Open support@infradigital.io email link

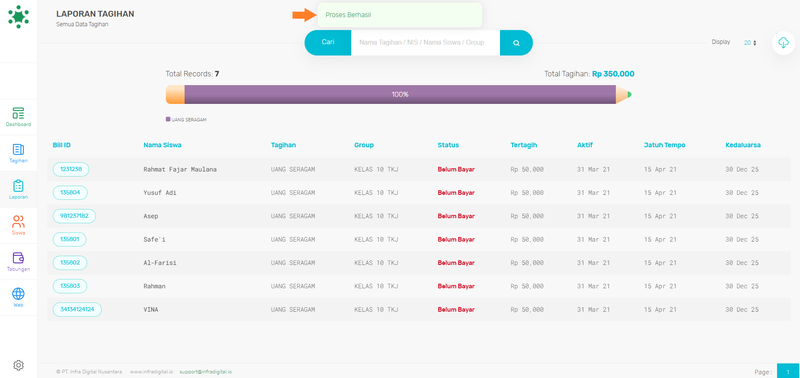point(206,372)
